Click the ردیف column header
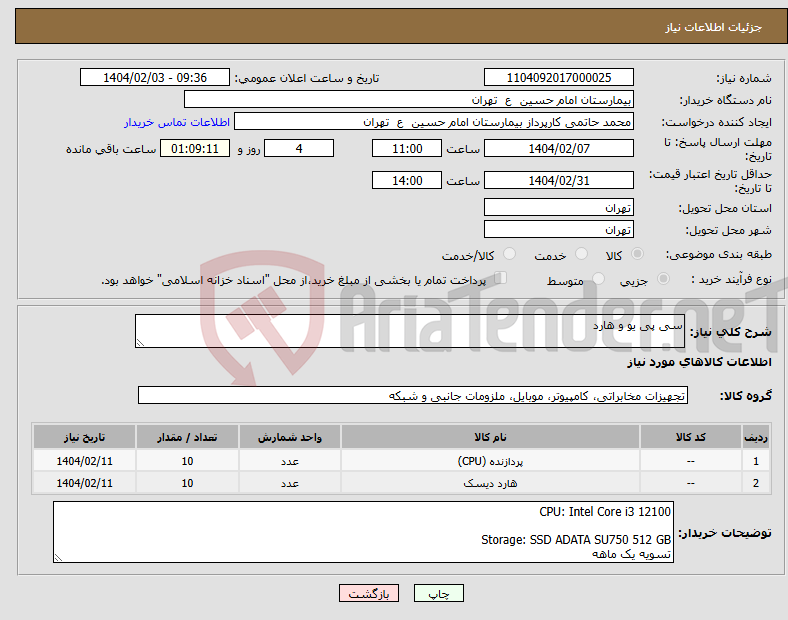This screenshot has width=788, height=620. coord(756,437)
